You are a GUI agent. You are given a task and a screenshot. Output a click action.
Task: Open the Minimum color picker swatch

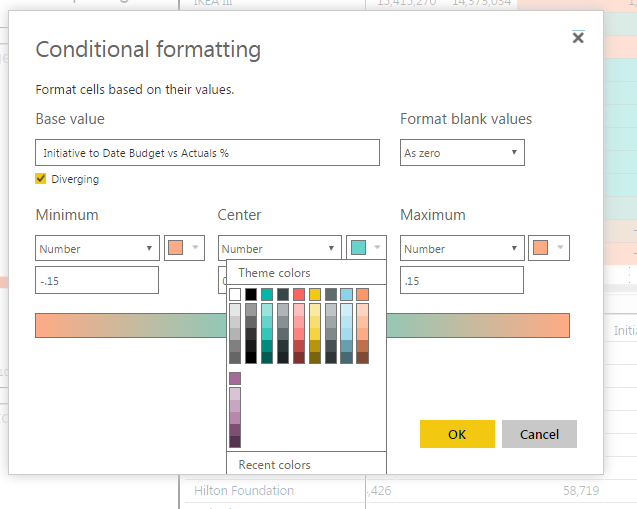tap(184, 248)
